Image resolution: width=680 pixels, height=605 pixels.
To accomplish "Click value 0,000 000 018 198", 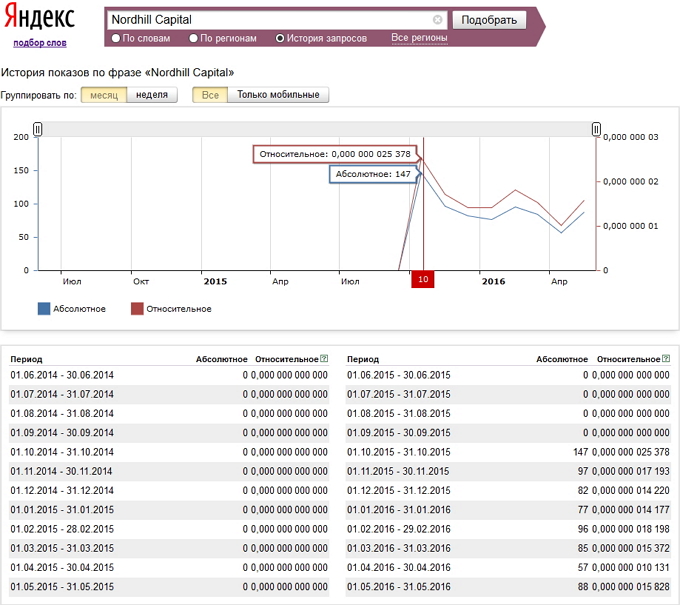I will (x=631, y=529).
